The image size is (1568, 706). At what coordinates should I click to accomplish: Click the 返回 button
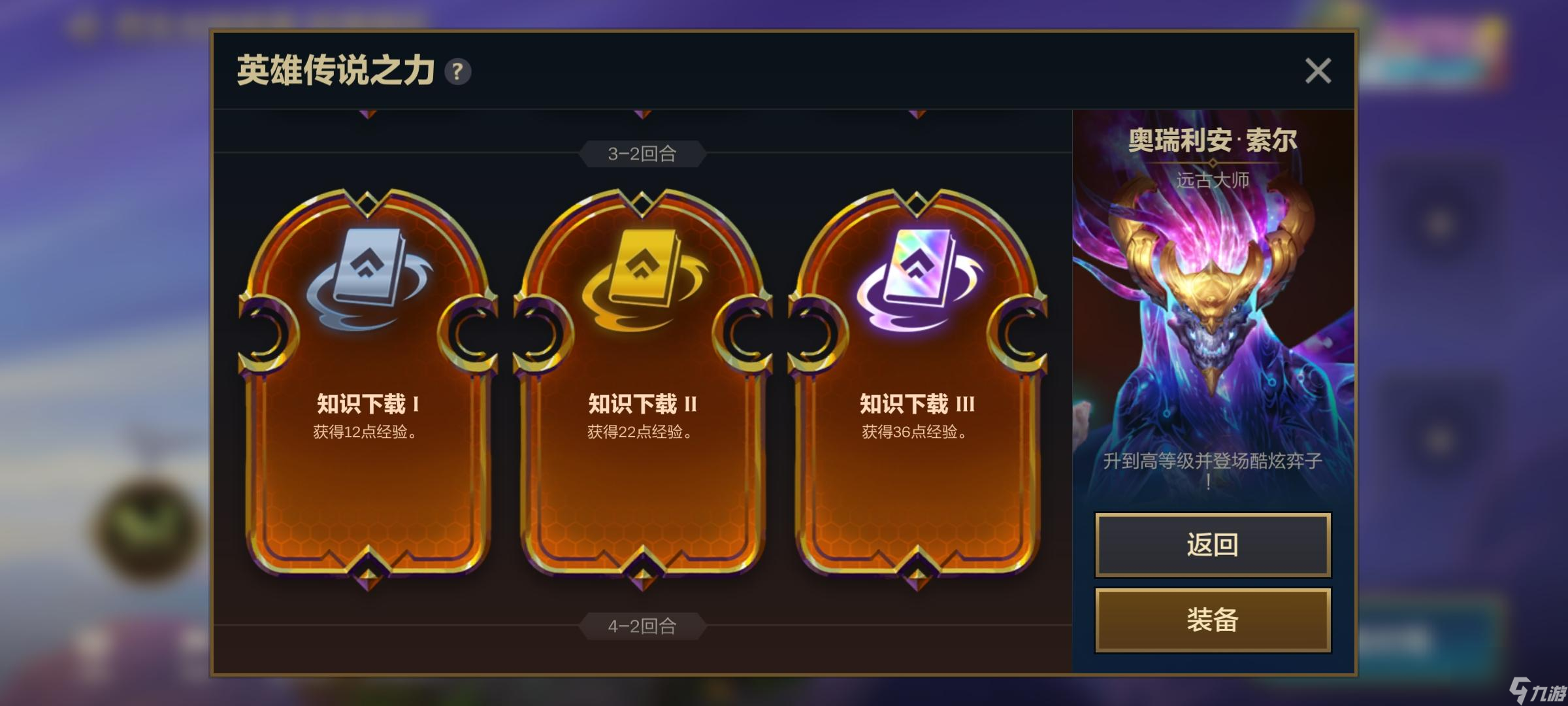pos(1213,545)
